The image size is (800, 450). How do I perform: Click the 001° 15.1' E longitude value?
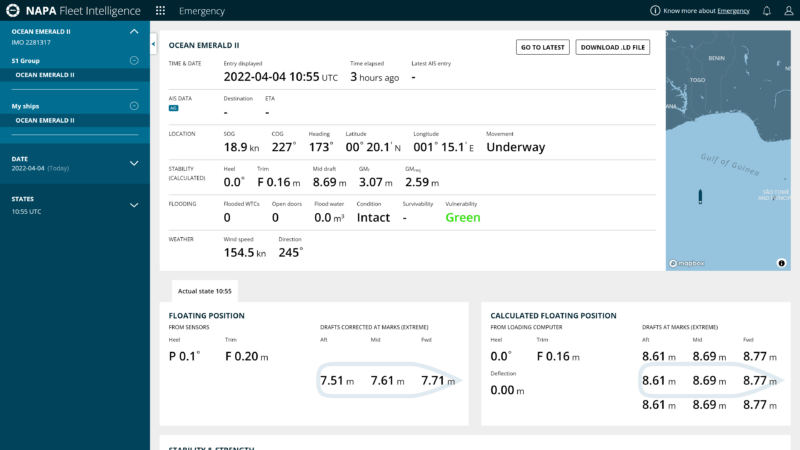[443, 147]
